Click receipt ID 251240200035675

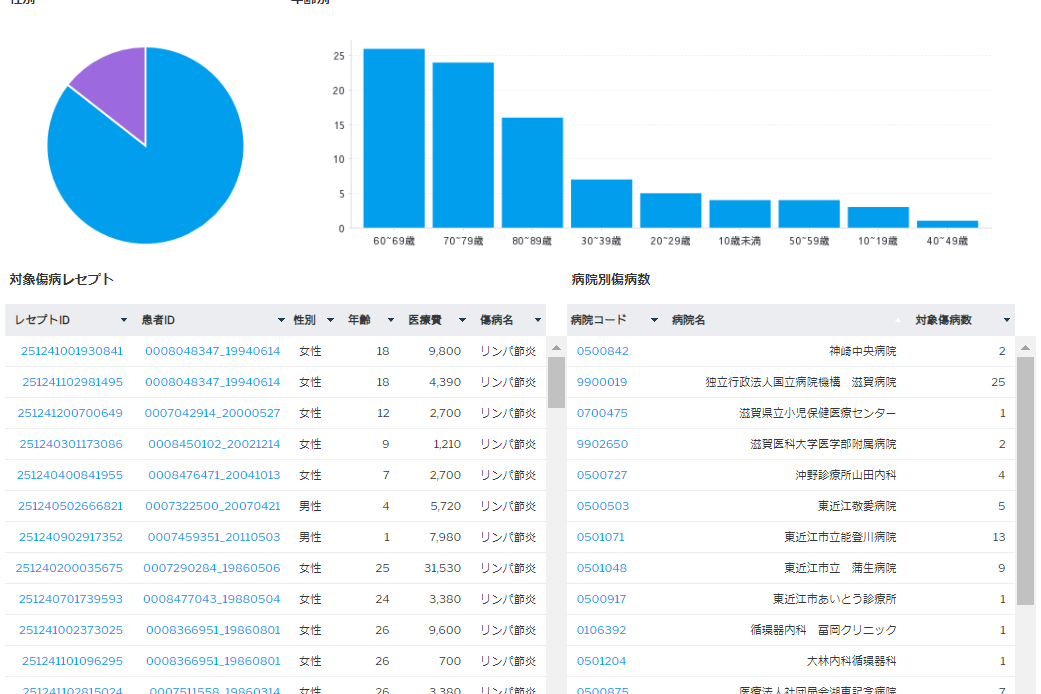coord(69,568)
